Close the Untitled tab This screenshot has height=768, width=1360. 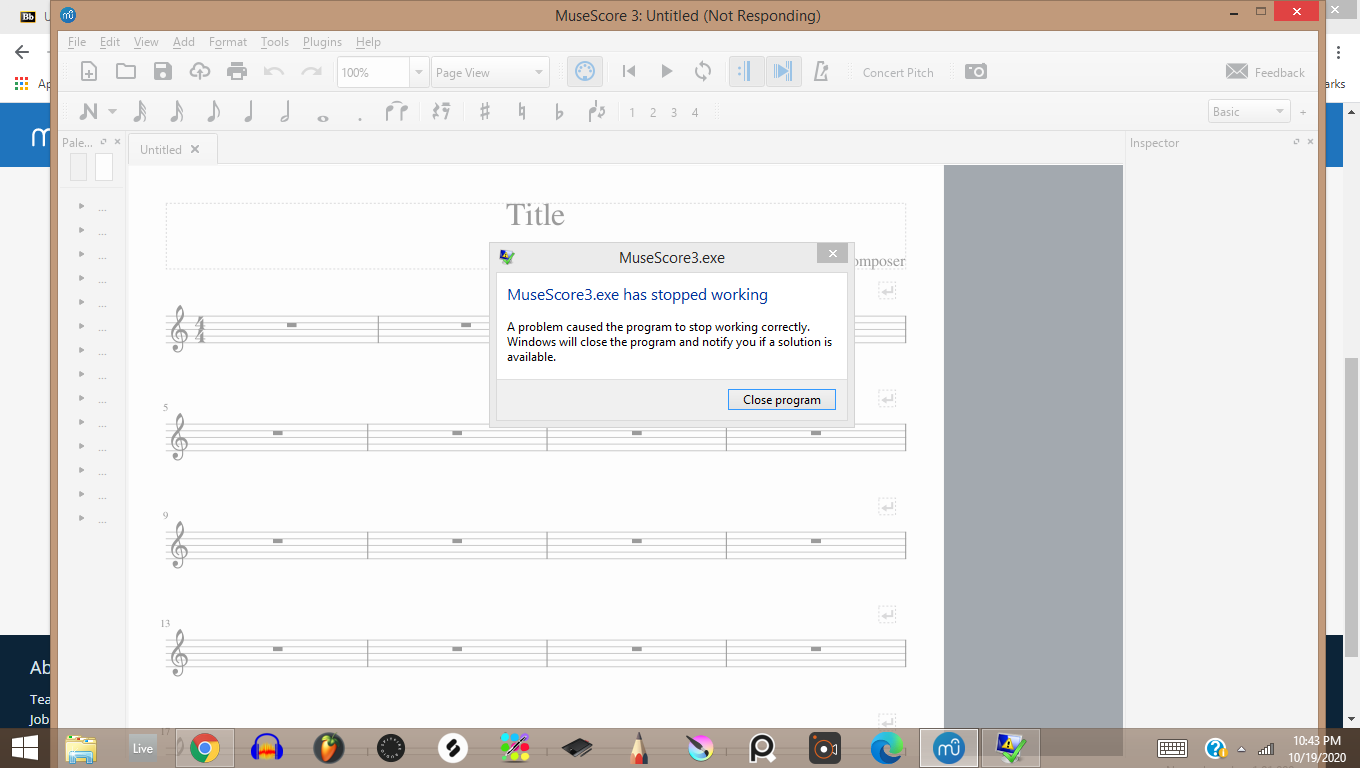pos(195,149)
